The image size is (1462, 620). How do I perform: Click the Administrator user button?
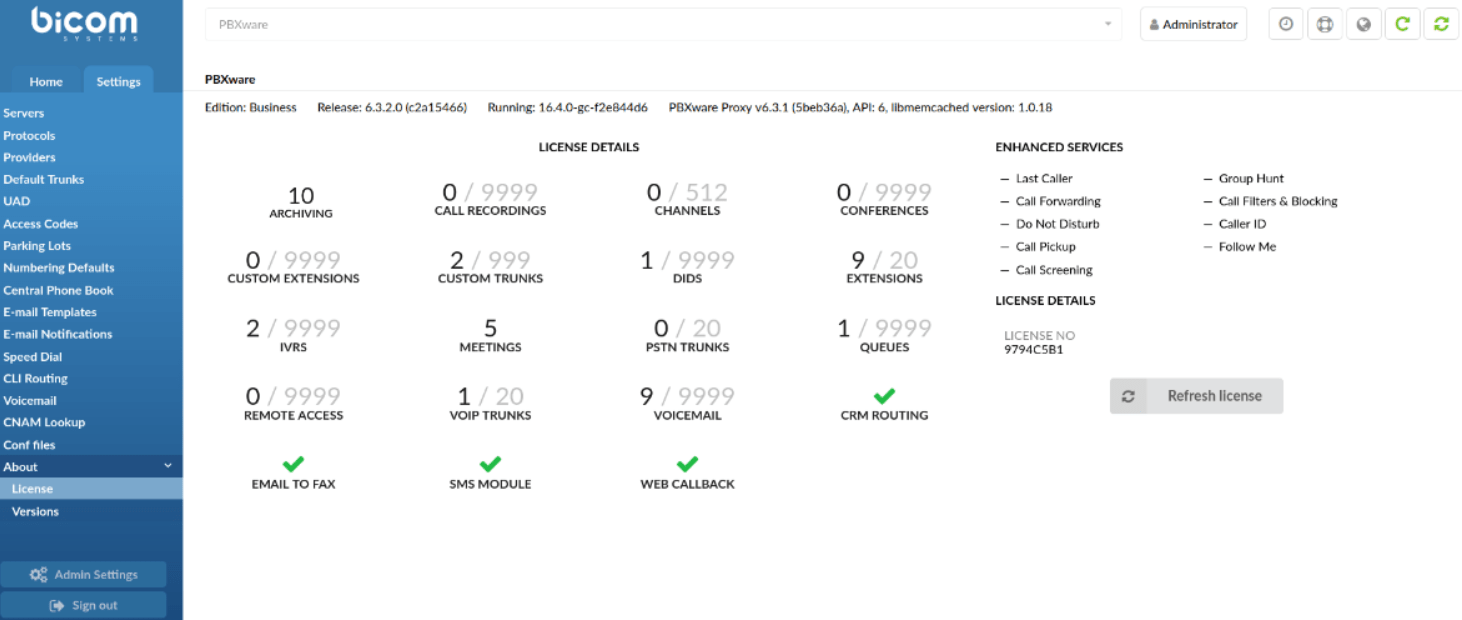tap(1193, 24)
